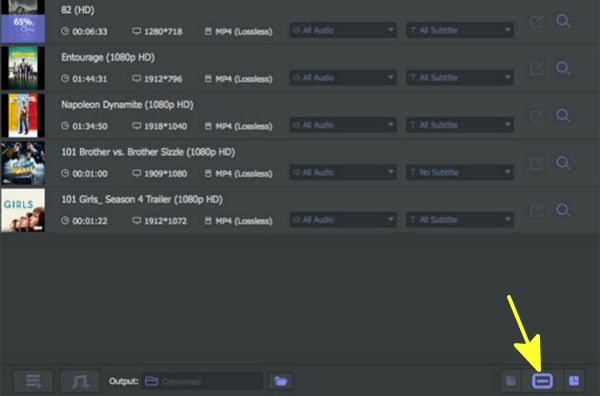
Task: Click the history clock icon at bottom right
Action: pyautogui.click(x=574, y=381)
